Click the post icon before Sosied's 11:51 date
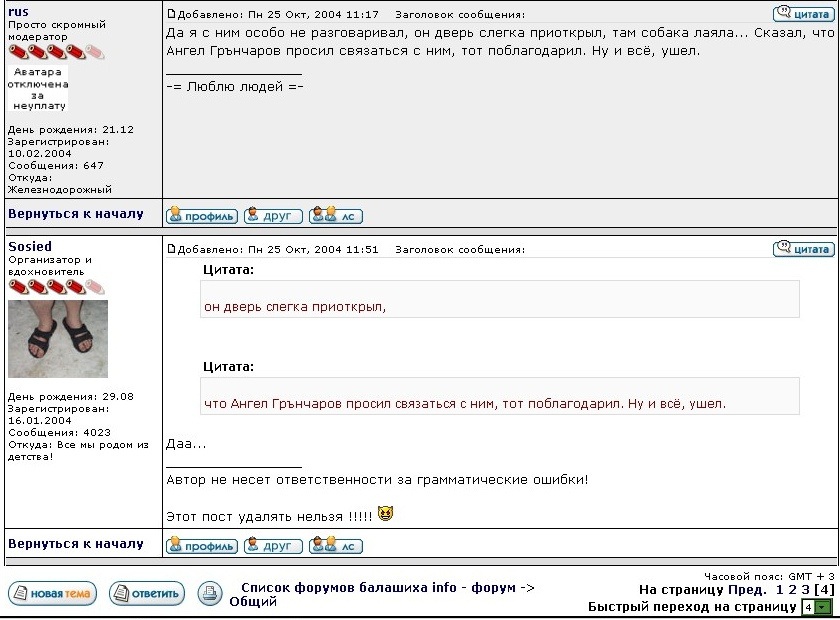Screen dimensions: 840x620 point(171,249)
